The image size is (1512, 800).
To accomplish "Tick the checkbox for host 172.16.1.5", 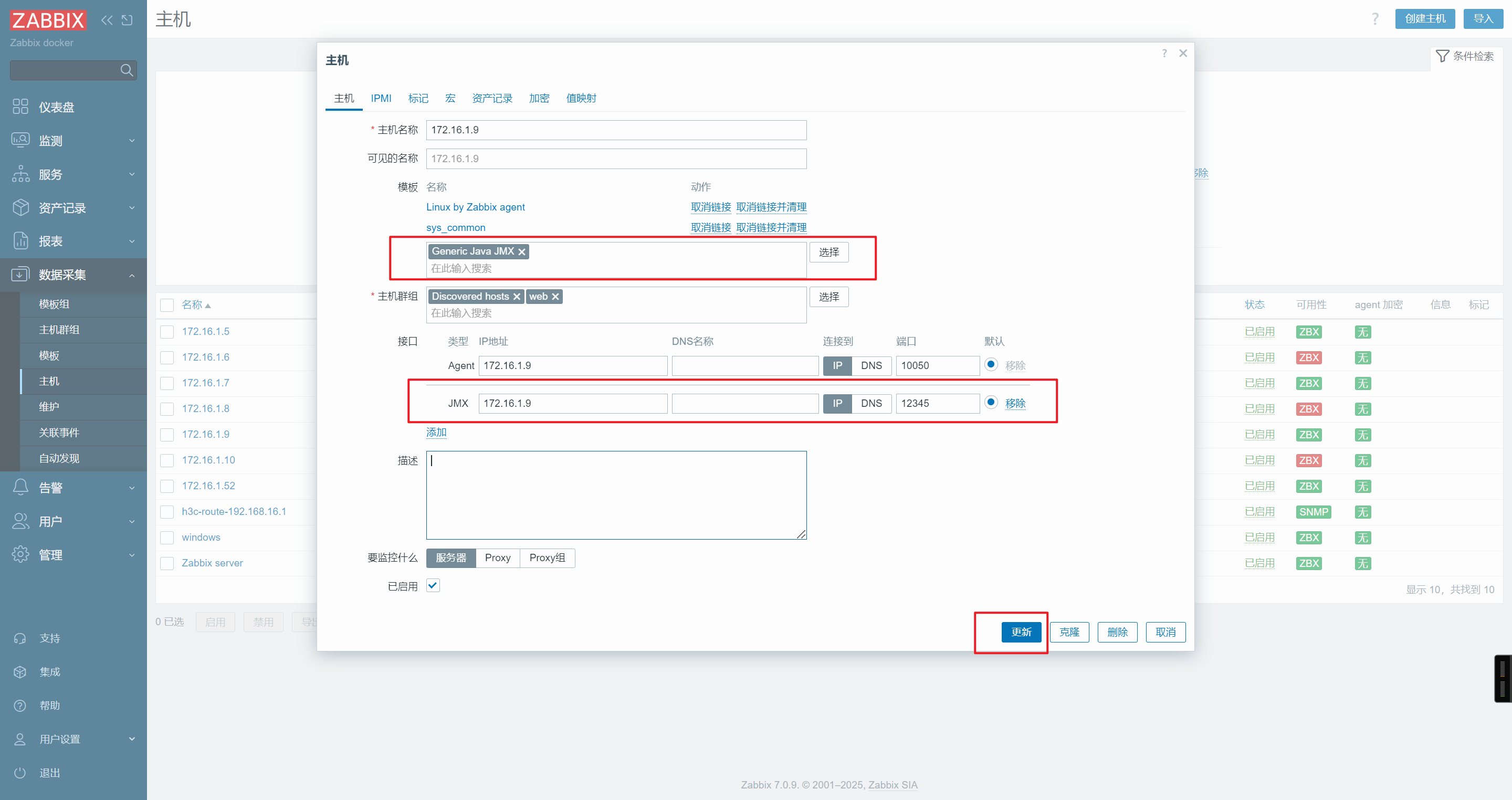I will pyautogui.click(x=167, y=332).
